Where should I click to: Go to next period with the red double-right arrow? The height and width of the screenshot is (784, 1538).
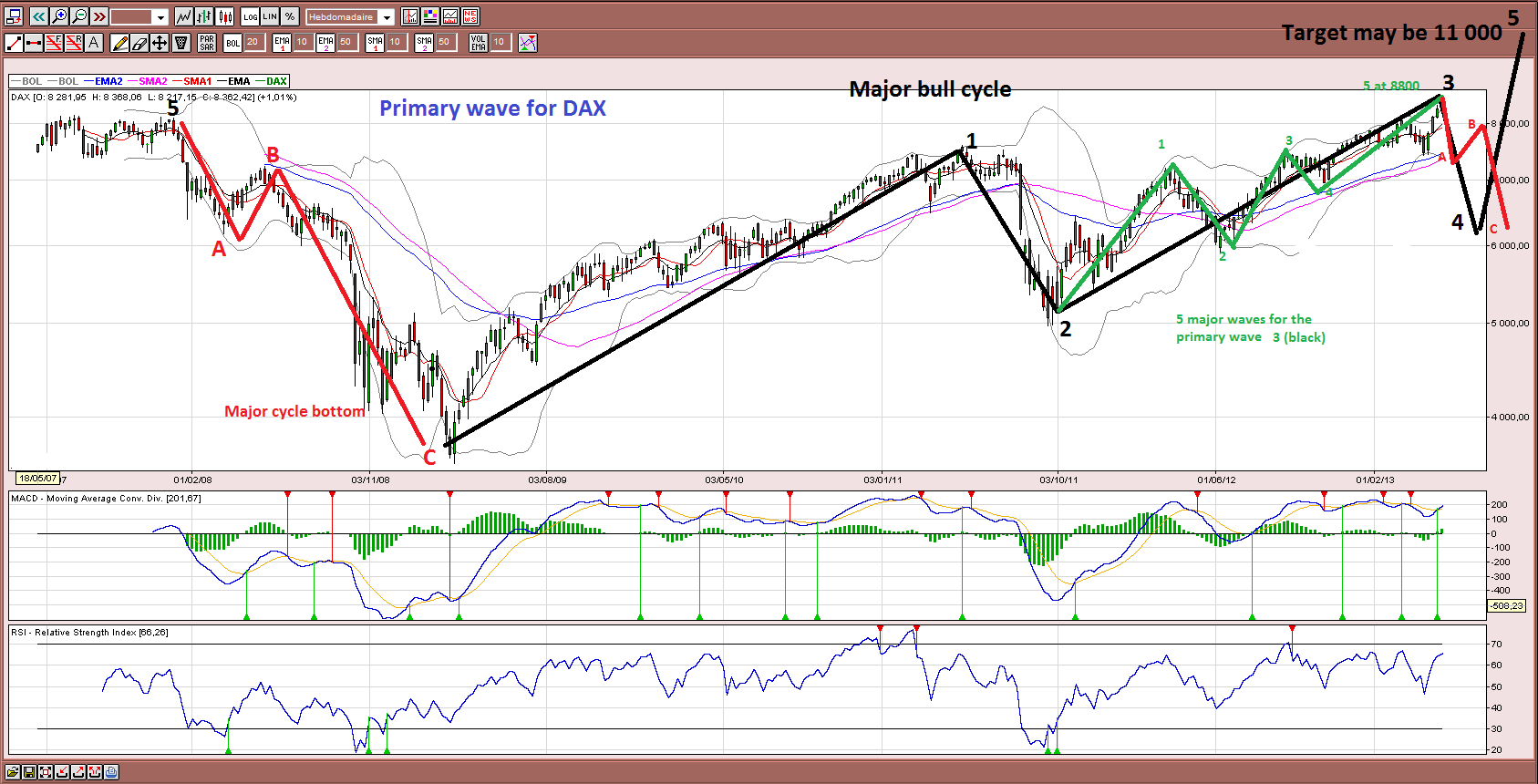coord(99,16)
